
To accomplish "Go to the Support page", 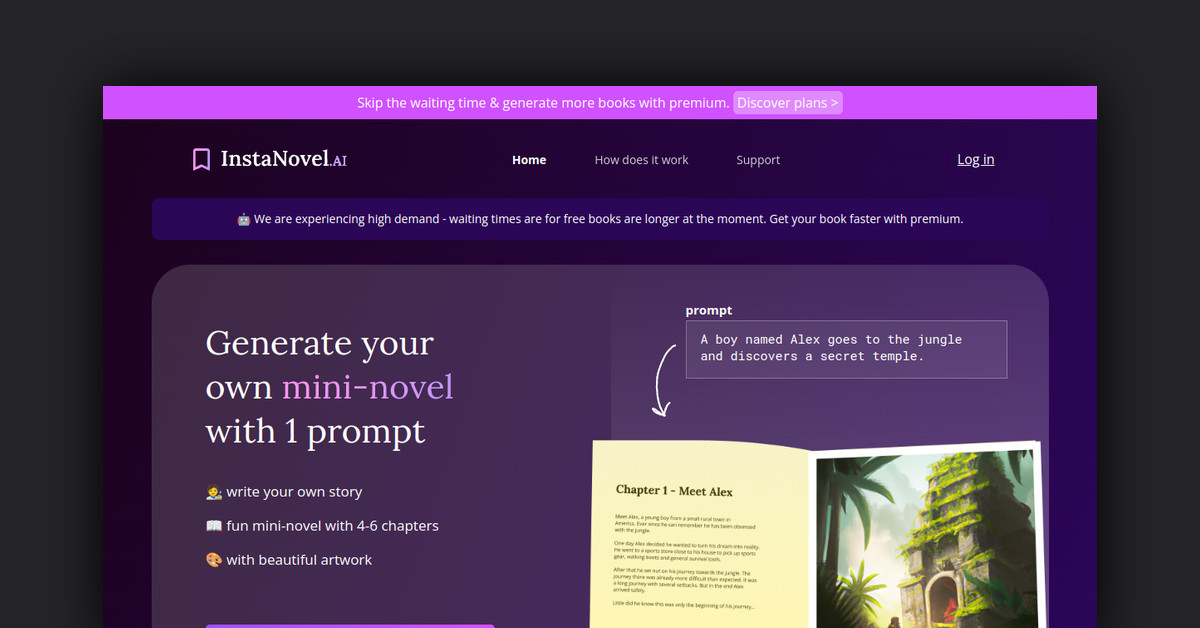I will coord(758,160).
